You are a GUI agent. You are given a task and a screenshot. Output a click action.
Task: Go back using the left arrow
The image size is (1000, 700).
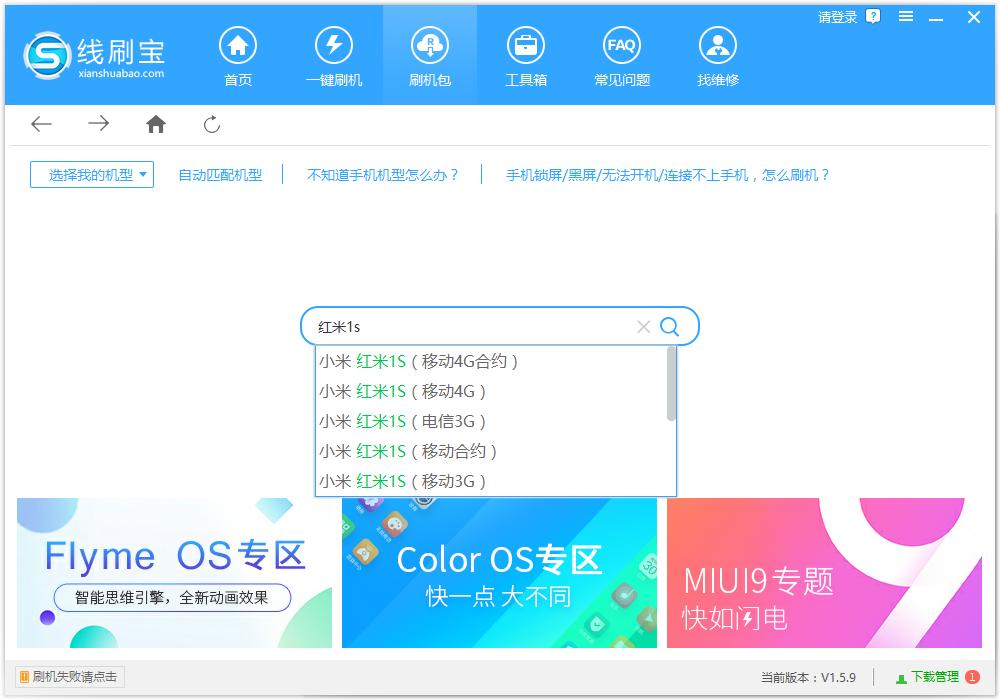(x=40, y=124)
